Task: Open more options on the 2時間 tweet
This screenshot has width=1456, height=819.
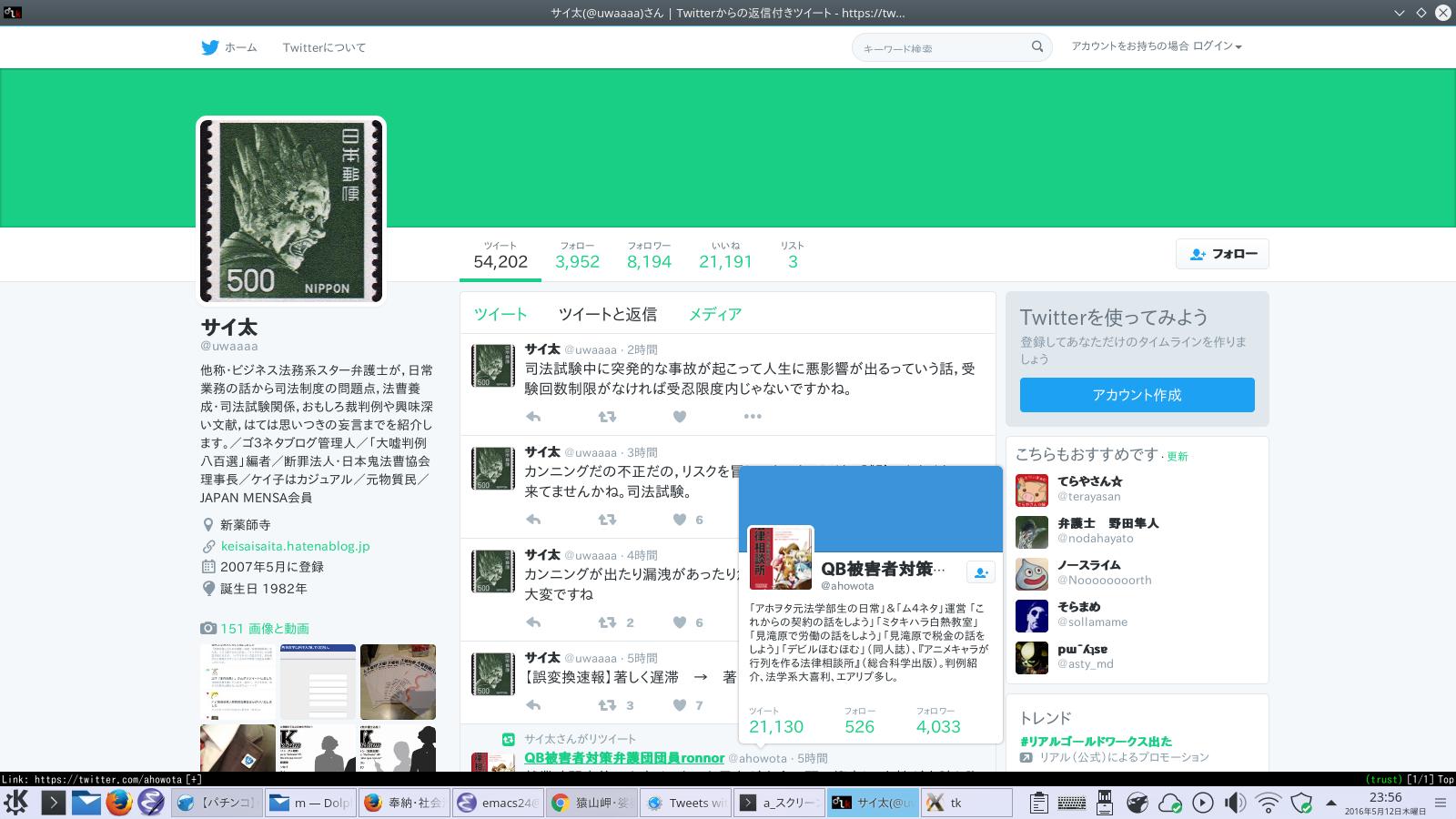Action: pos(753,417)
